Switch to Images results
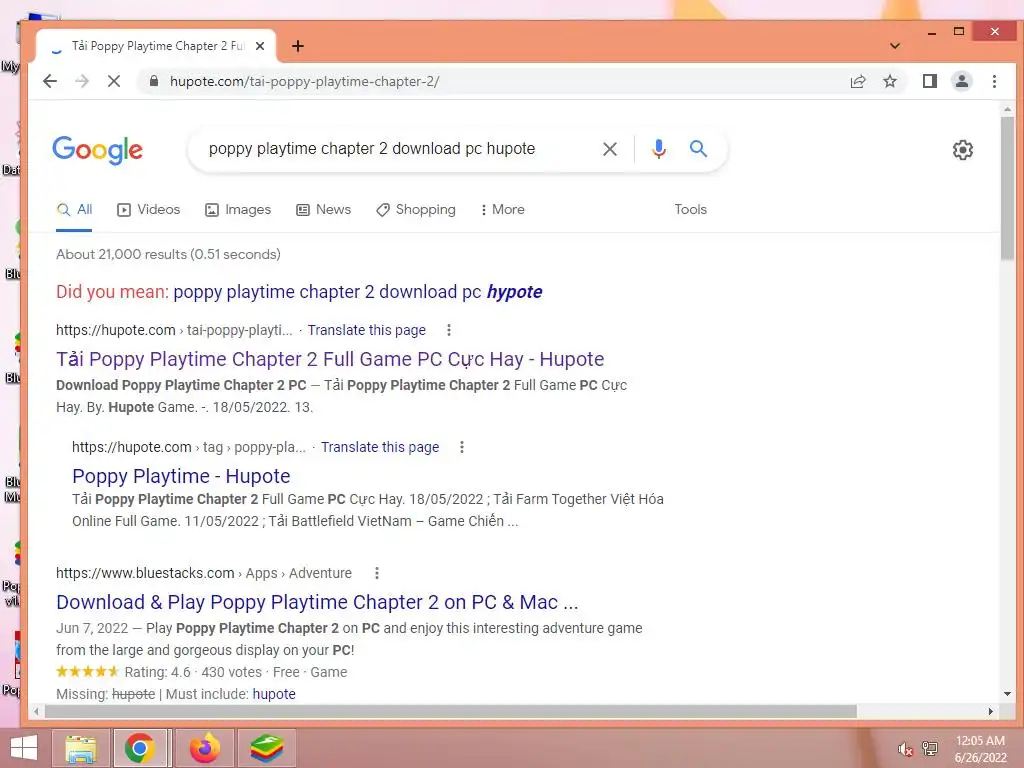This screenshot has width=1024, height=768. coord(238,210)
